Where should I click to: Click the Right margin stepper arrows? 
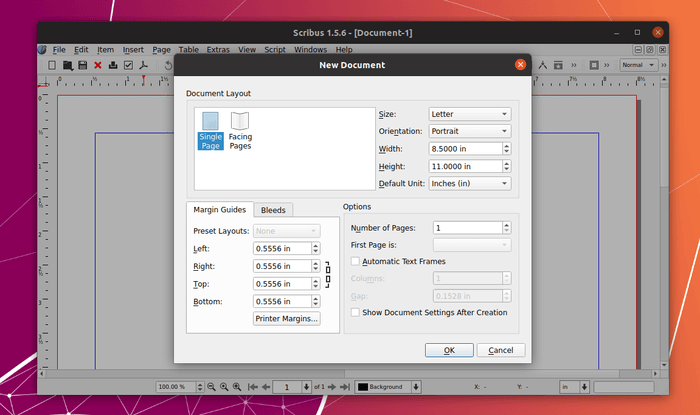click(316, 266)
